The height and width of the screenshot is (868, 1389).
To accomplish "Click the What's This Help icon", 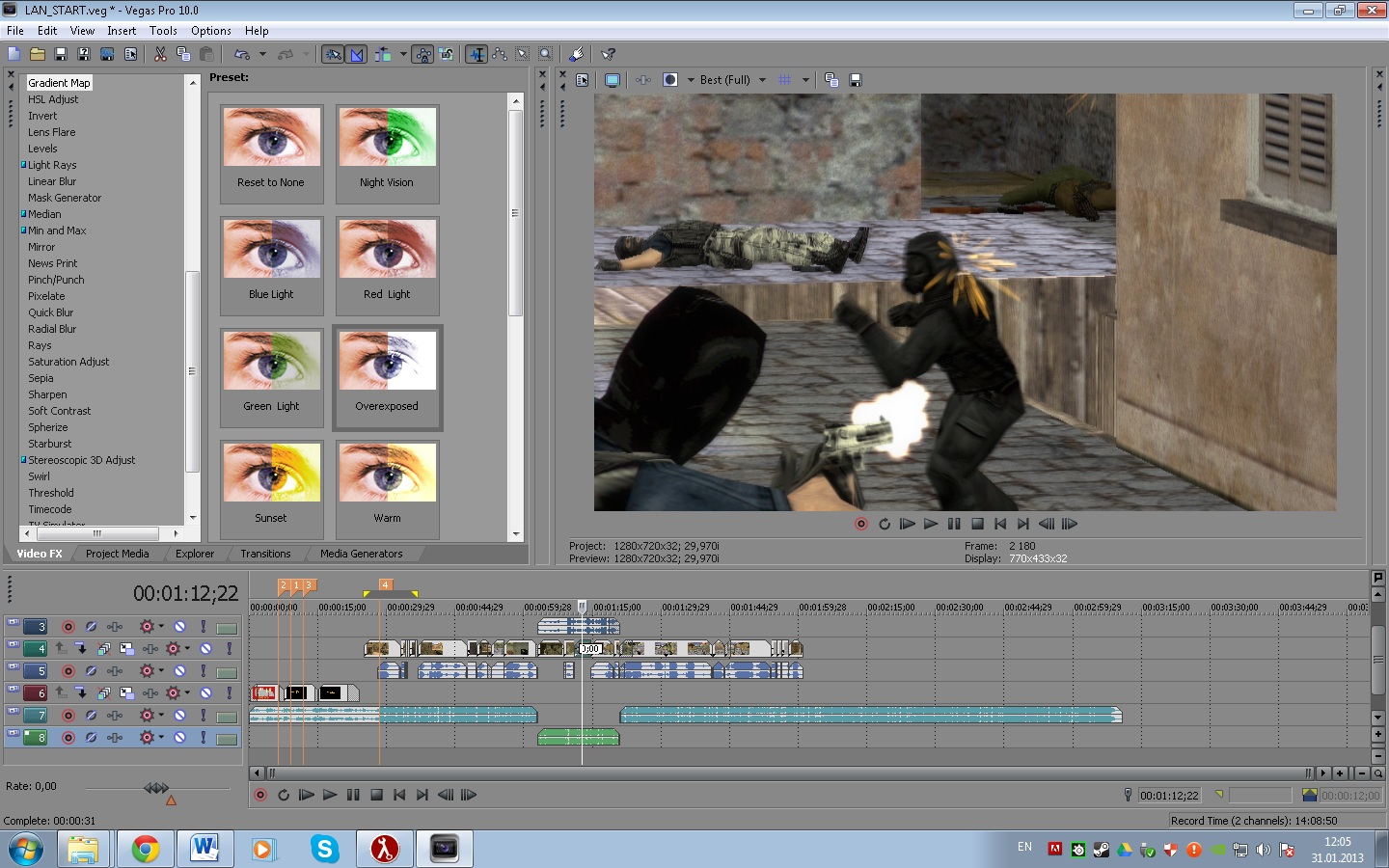I will point(608,54).
